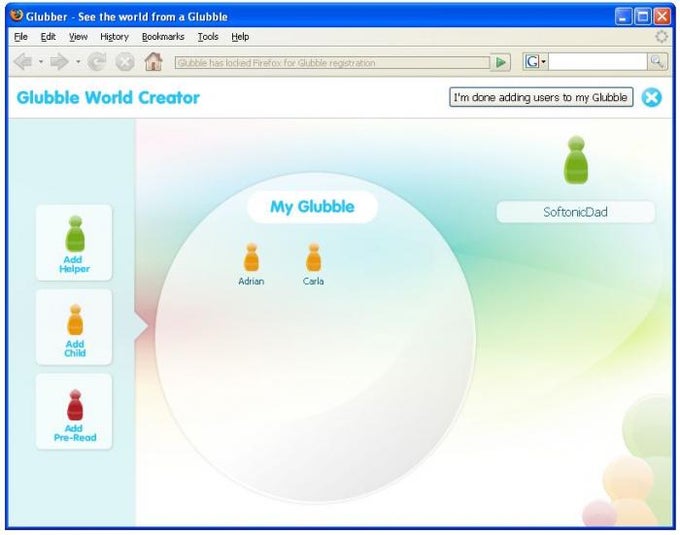Open the Forward history dropdown arrow
Screen dimensions: 680x535
pos(78,62)
